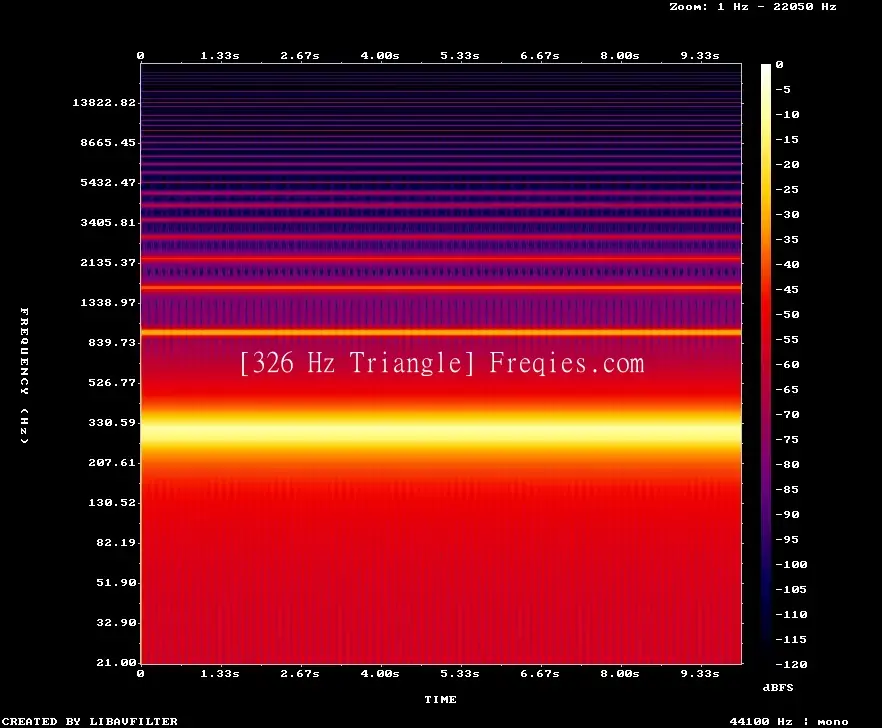
Task: Select the 8665.45 frequency axis label
Action: click(x=108, y=142)
